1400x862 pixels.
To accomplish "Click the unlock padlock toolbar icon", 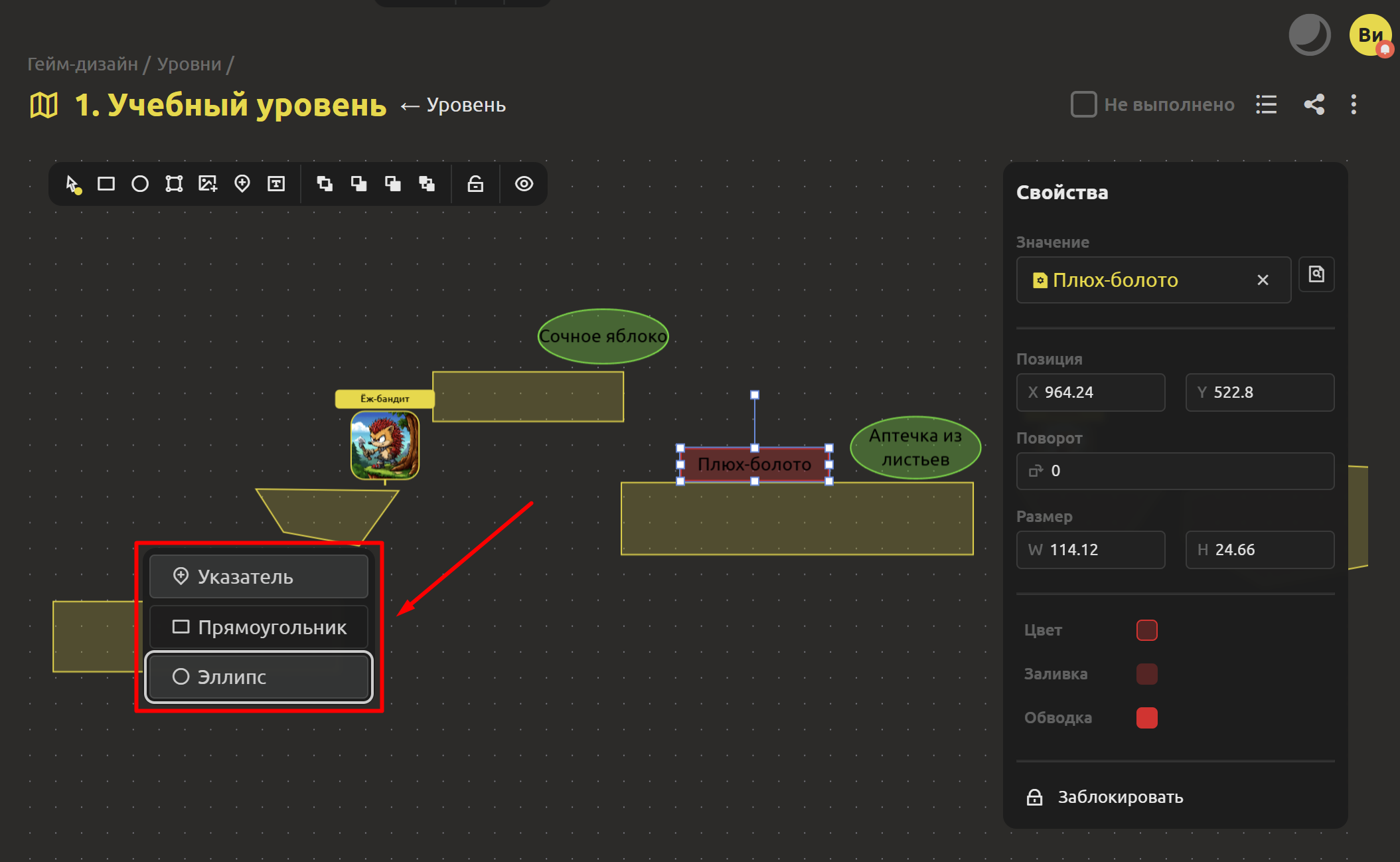I will 475,184.
